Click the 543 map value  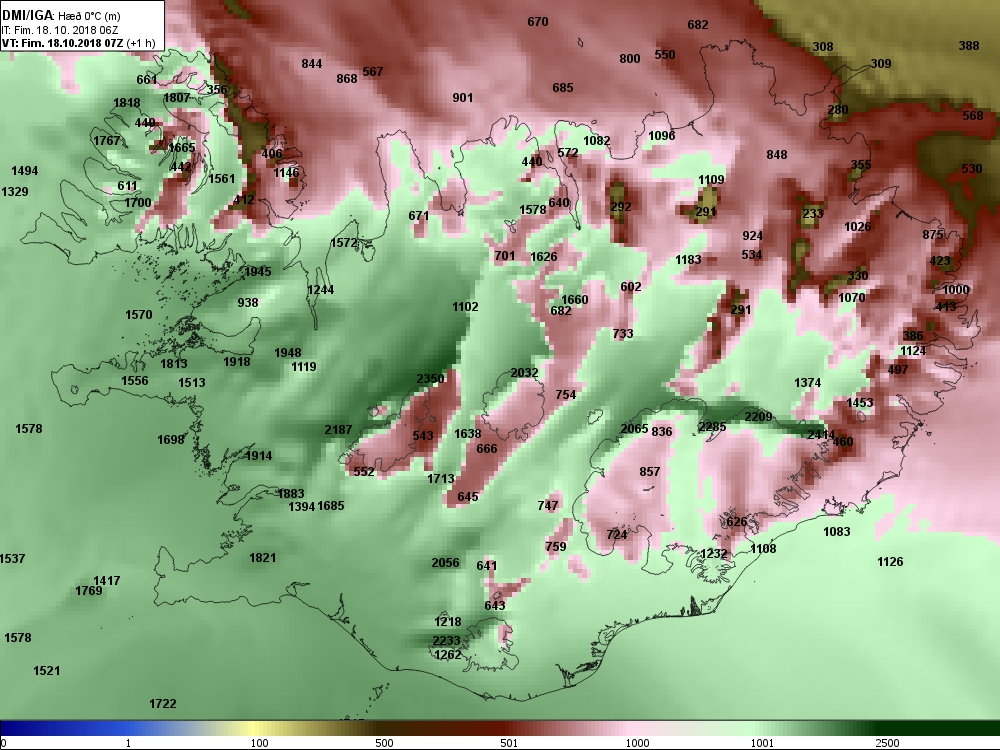tap(423, 436)
